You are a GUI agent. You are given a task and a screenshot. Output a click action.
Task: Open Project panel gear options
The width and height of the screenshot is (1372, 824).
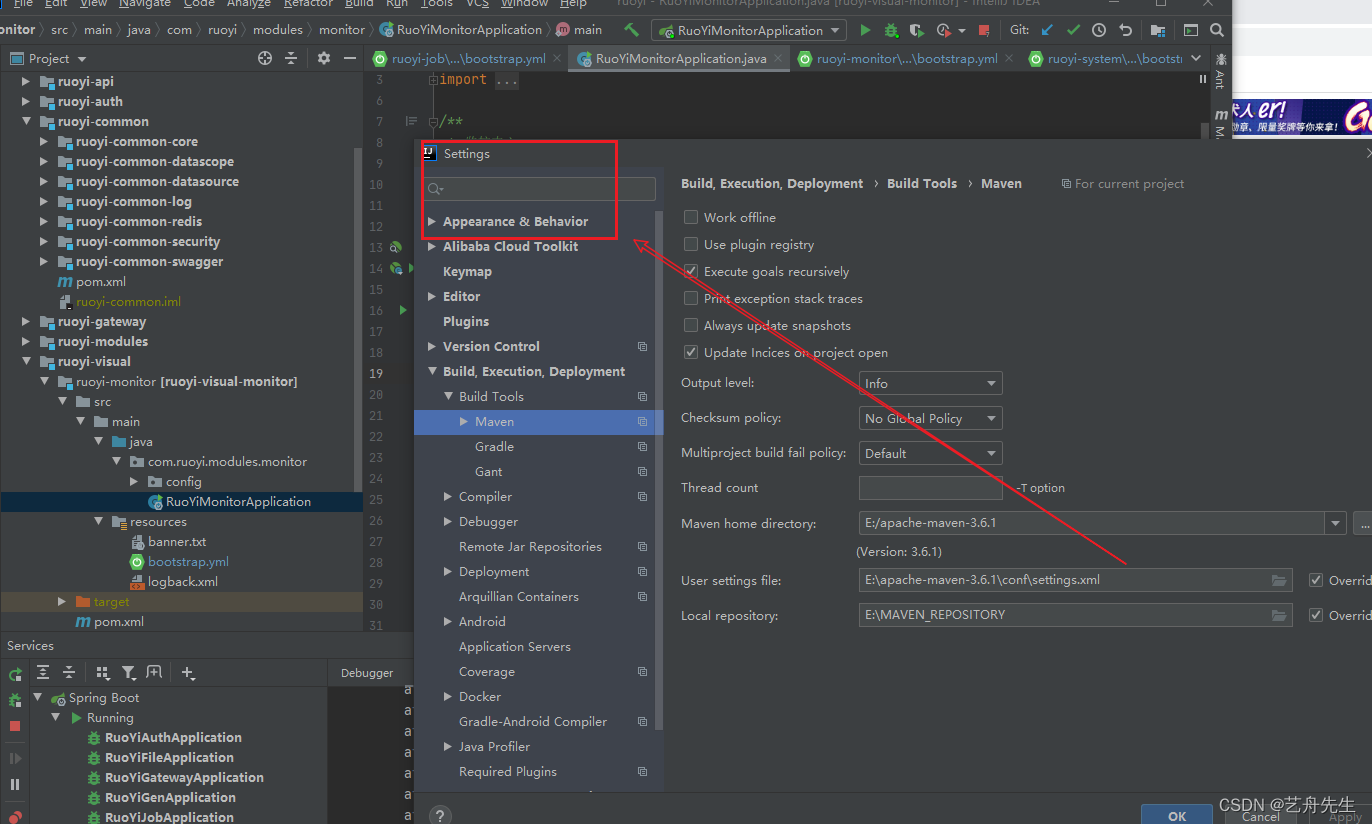tap(323, 58)
